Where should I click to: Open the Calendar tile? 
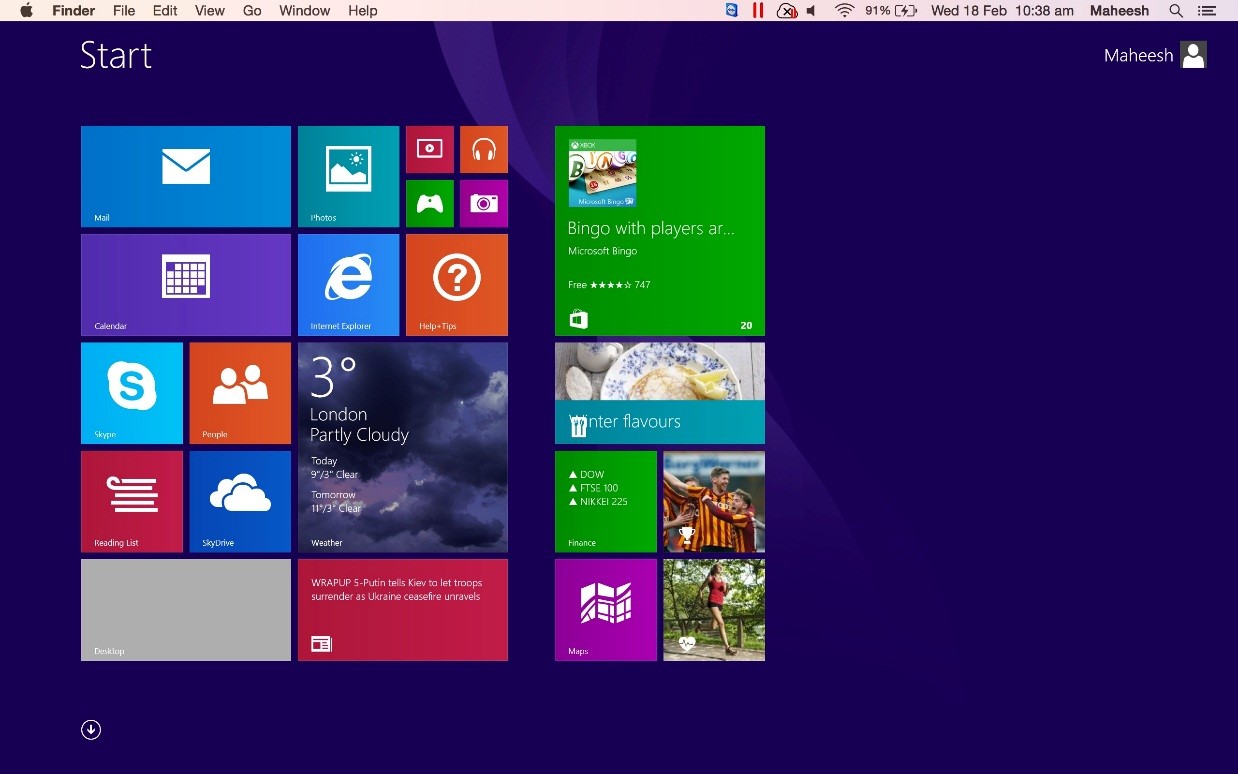pos(186,285)
